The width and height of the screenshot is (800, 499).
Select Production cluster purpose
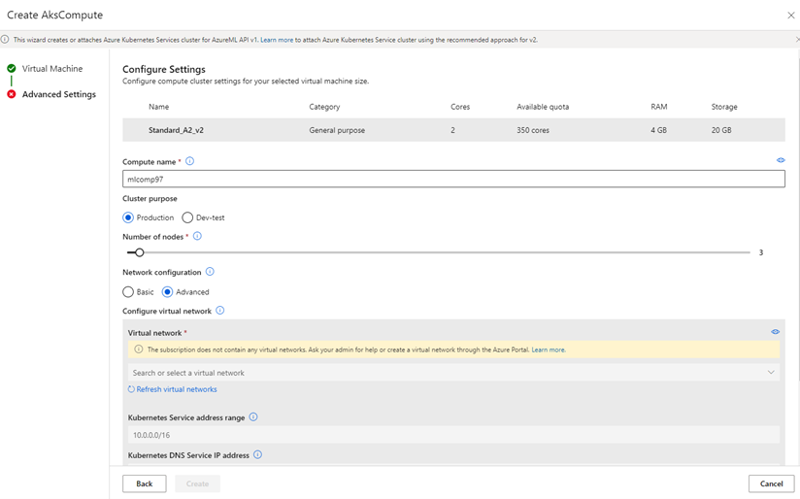click(128, 217)
